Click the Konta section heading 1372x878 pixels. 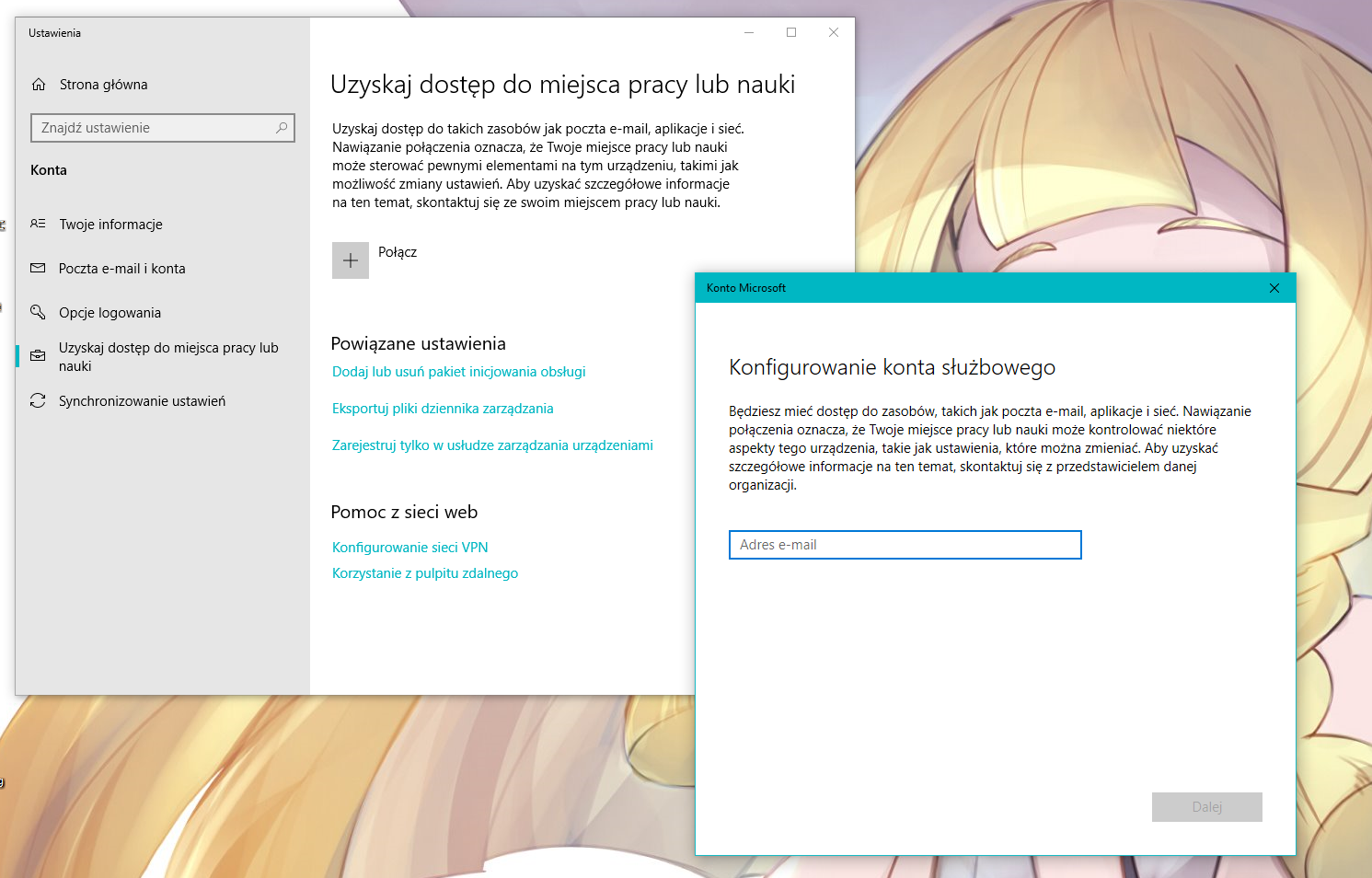49,170
